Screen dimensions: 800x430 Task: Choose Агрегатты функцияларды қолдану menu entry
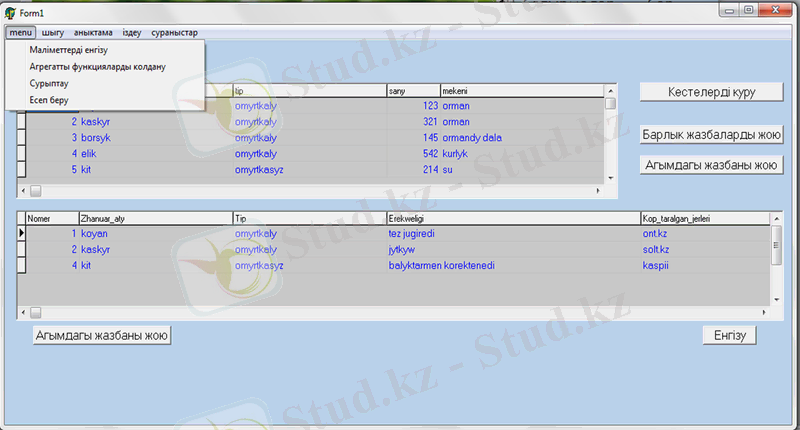pos(105,67)
